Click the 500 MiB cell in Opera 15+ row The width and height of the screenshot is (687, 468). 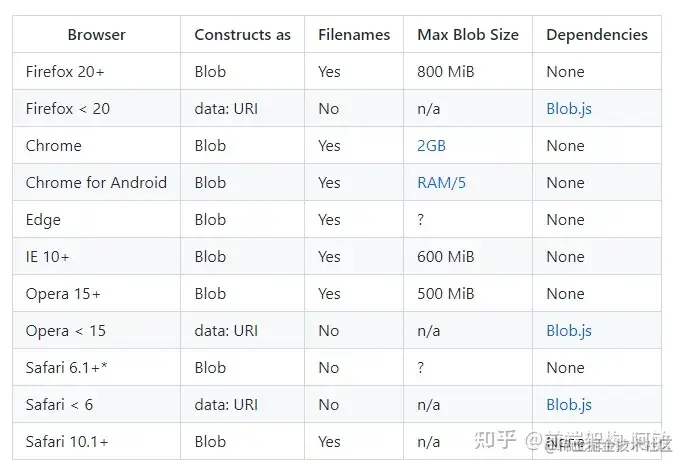445,293
